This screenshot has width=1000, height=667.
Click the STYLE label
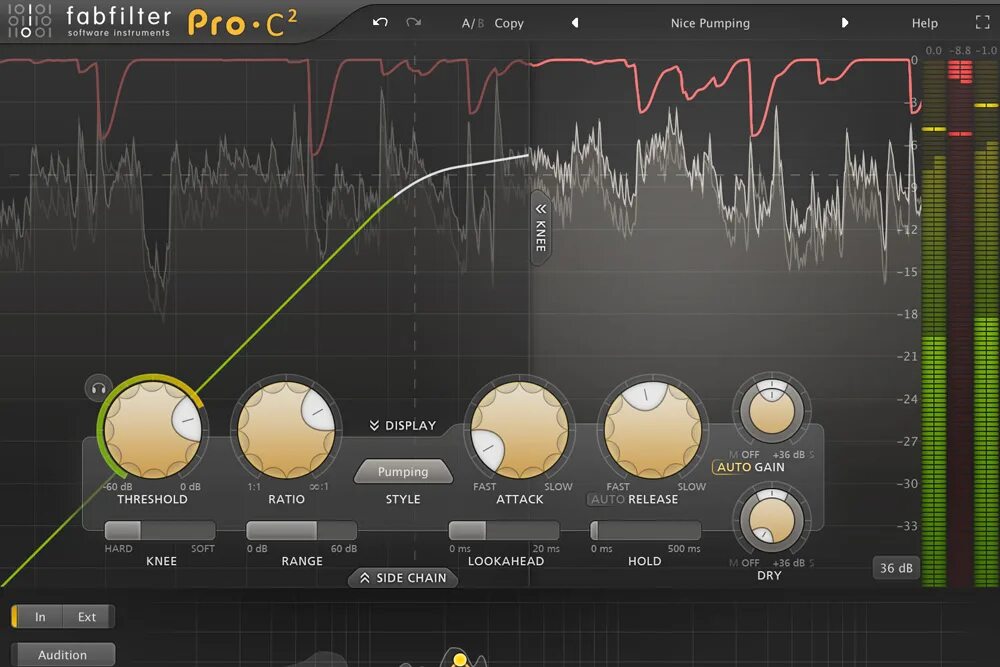pyautogui.click(x=403, y=499)
